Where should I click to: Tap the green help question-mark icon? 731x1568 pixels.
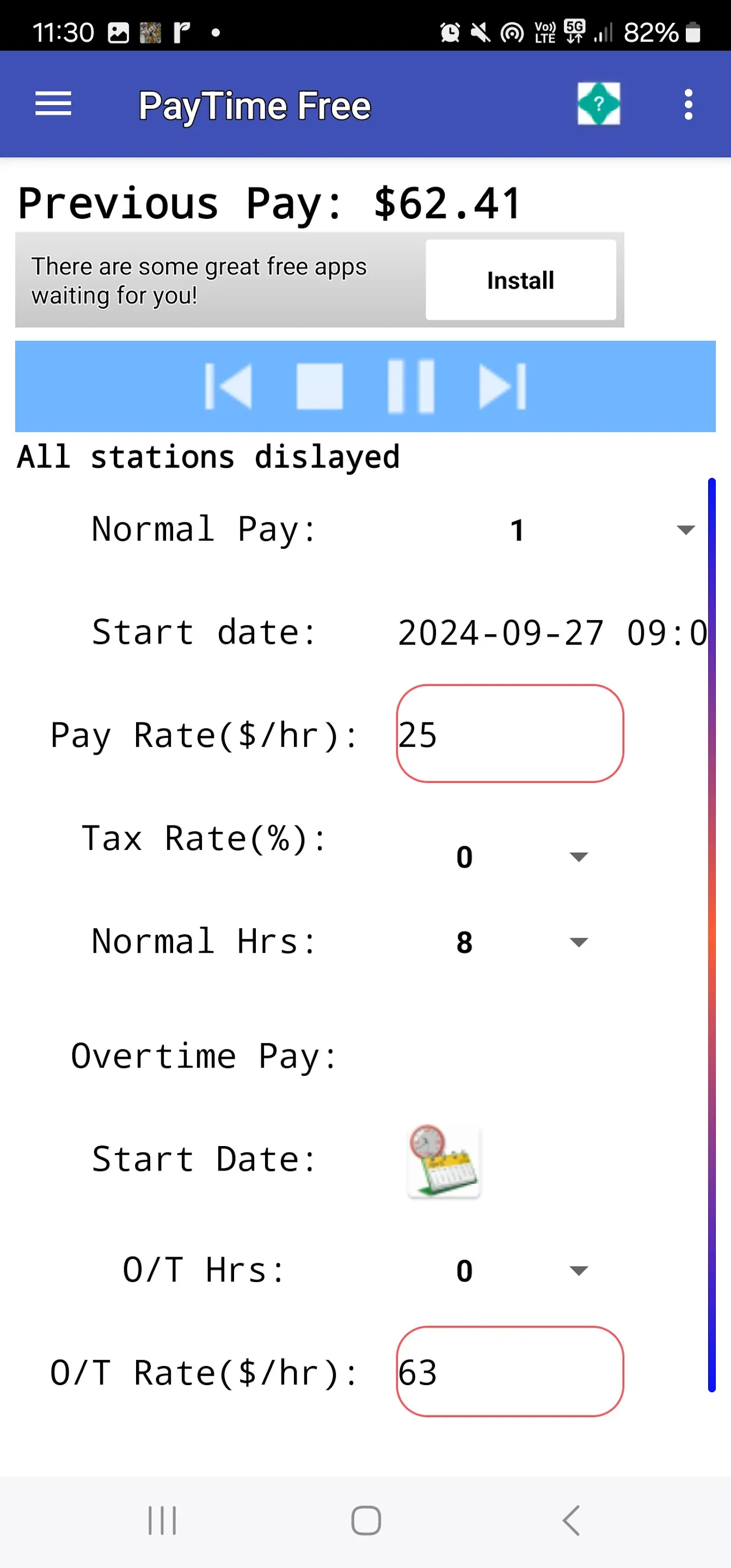point(598,103)
